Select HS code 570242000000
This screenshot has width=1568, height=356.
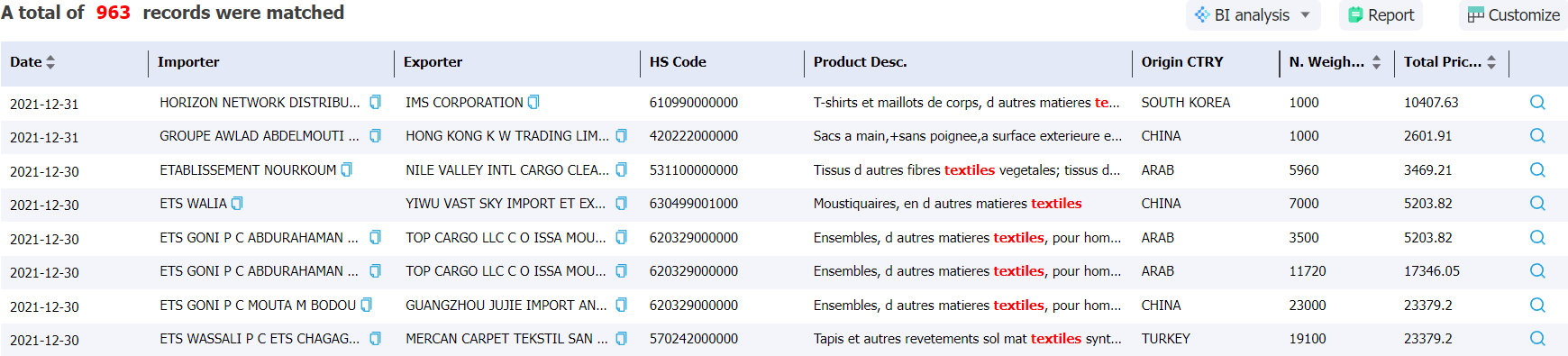694,339
